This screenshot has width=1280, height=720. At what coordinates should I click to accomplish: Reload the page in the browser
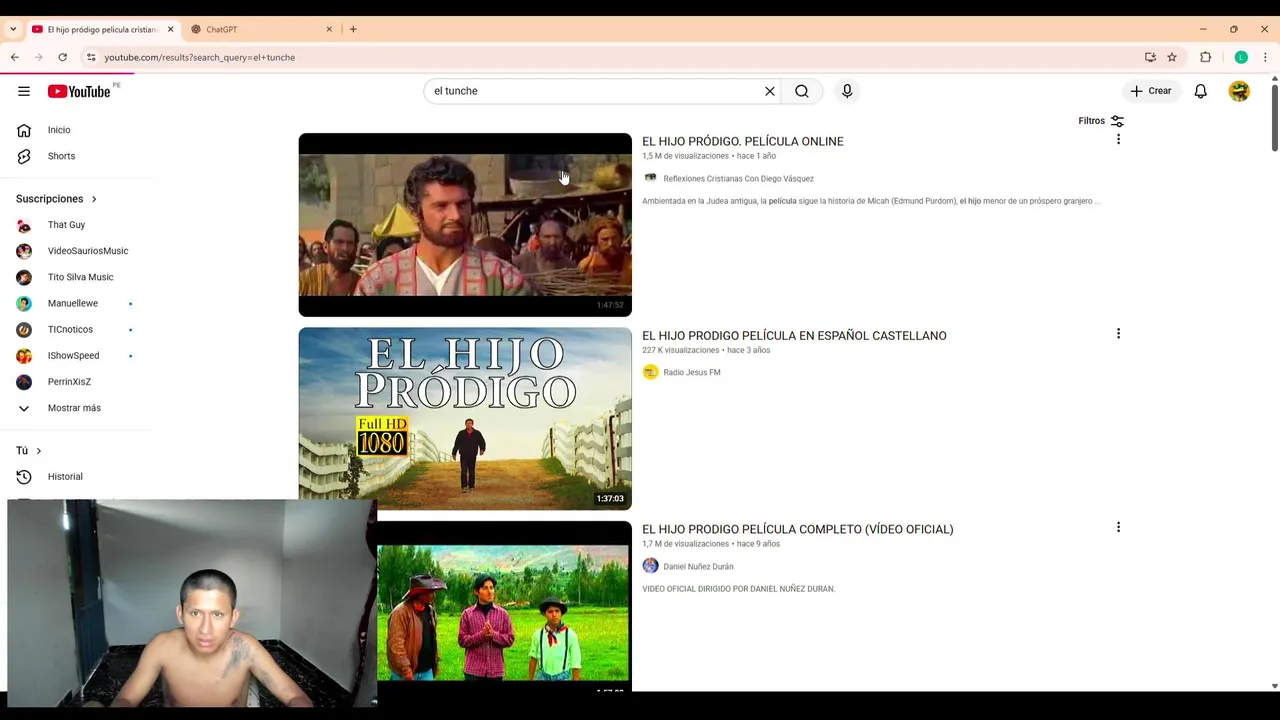(62, 57)
